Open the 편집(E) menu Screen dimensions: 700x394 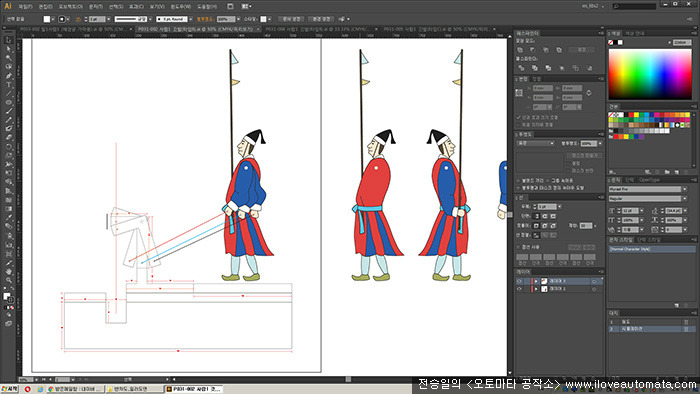pos(45,7)
